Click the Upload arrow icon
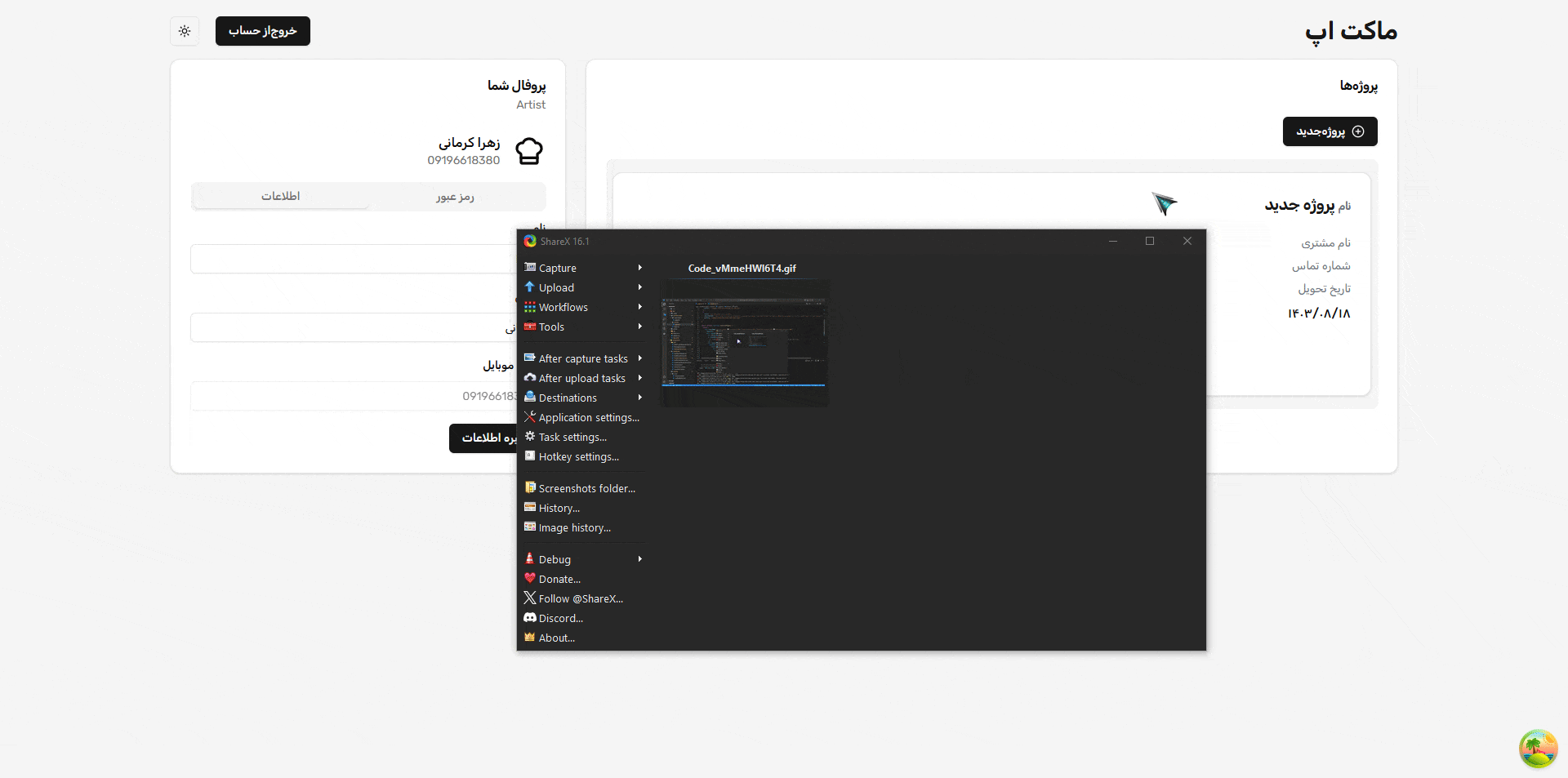 (x=530, y=287)
